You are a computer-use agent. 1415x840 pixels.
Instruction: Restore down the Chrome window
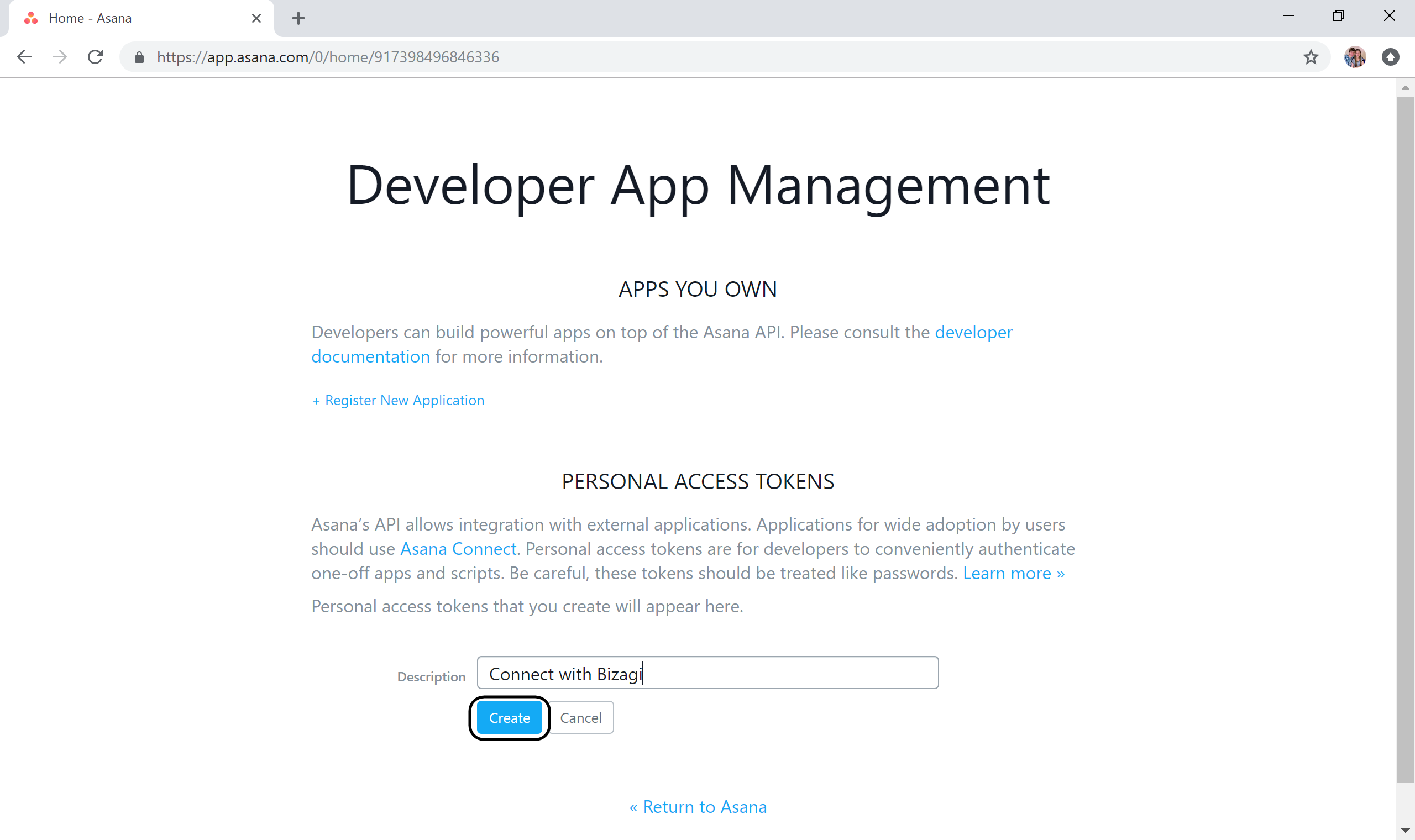tap(1339, 17)
